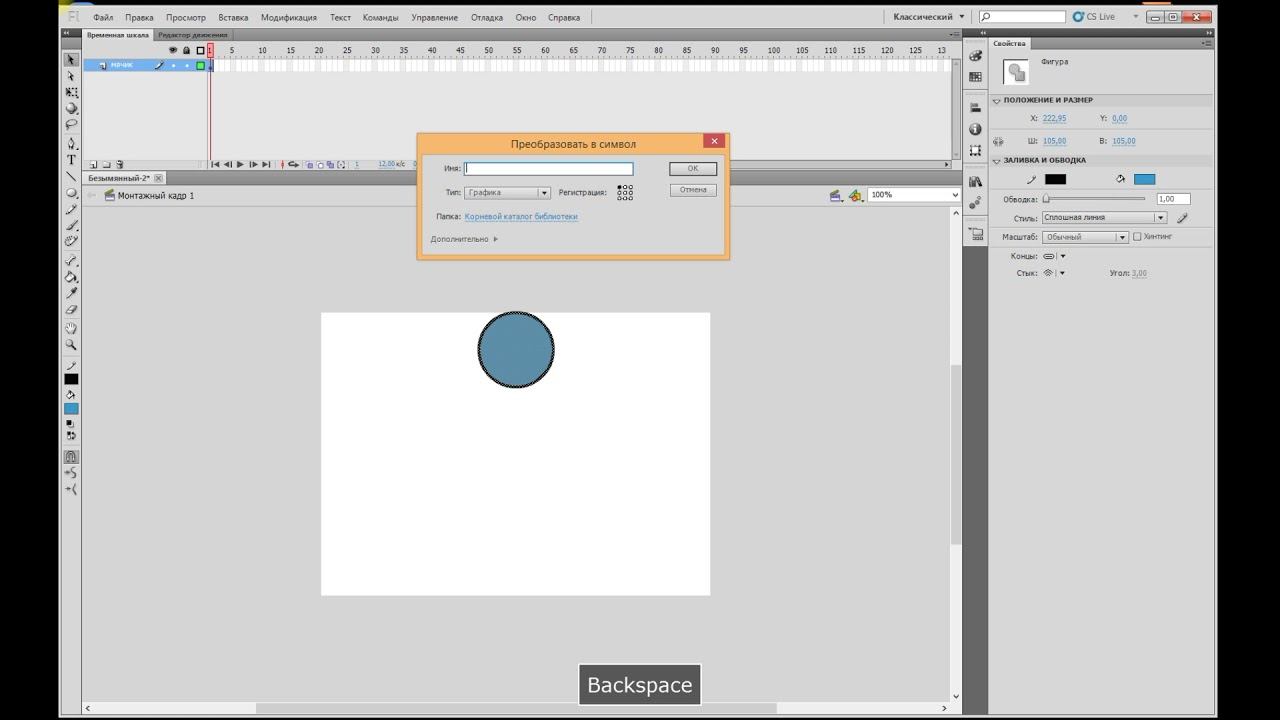Select the Zoom magnifier tool
Viewport: 1280px width, 720px height.
(71, 345)
